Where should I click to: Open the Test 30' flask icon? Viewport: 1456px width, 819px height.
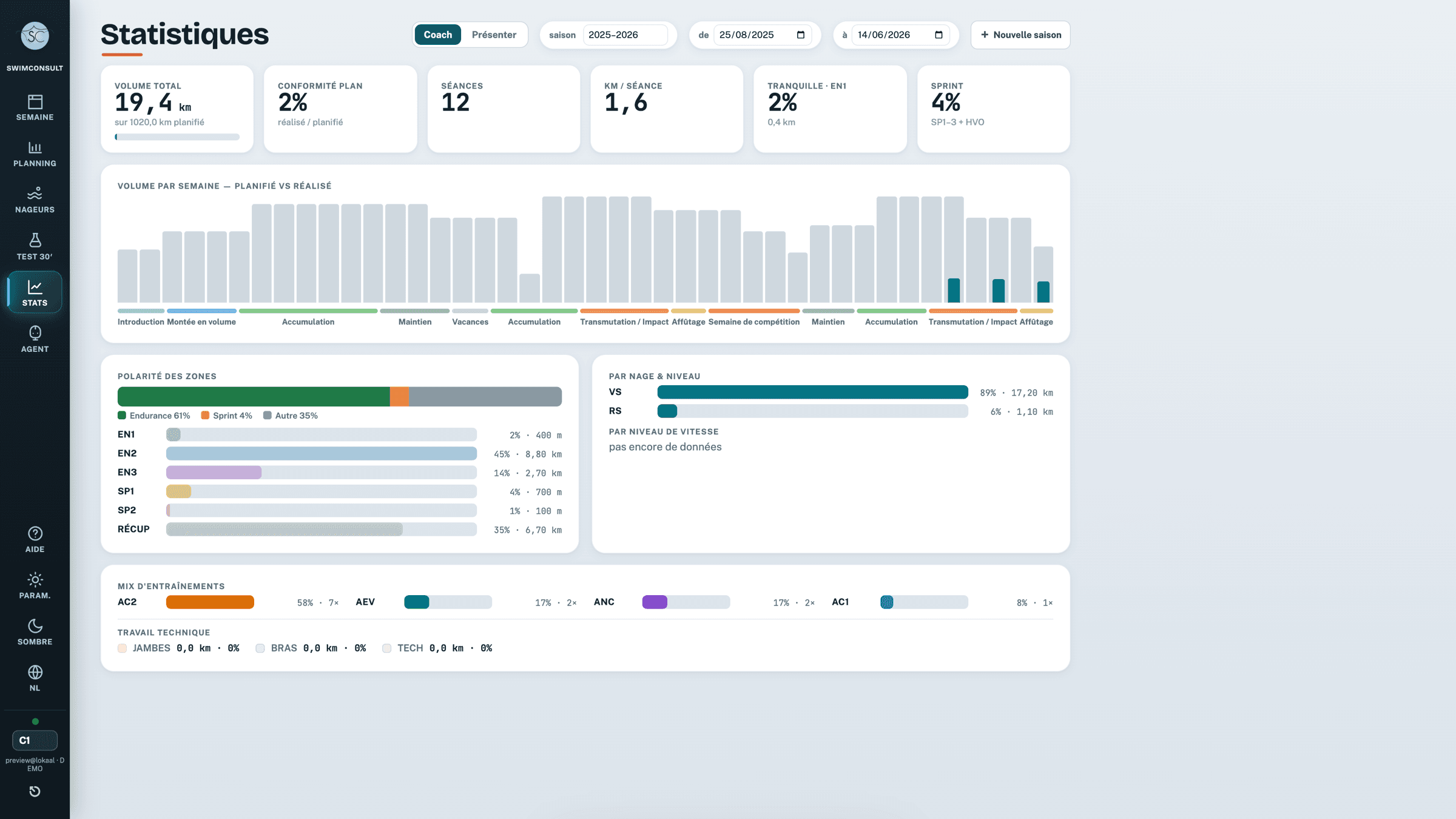click(35, 240)
